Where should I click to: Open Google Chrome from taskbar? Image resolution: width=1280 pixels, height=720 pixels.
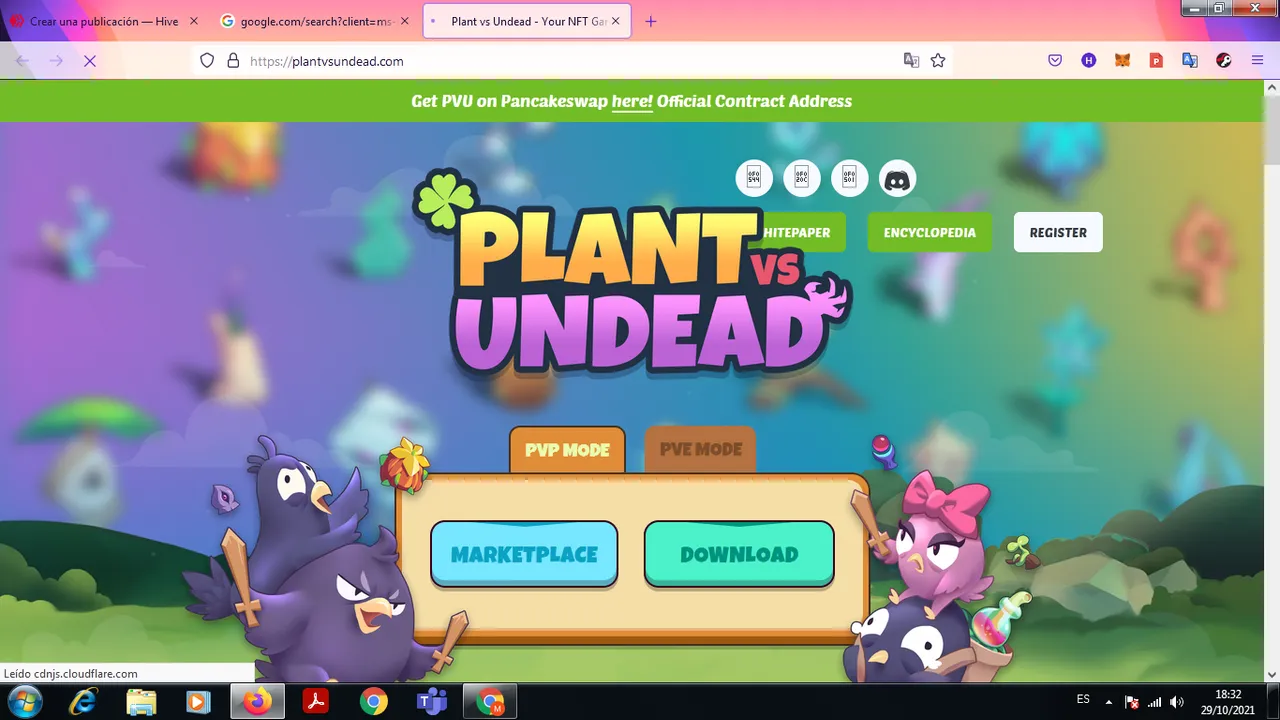(374, 702)
